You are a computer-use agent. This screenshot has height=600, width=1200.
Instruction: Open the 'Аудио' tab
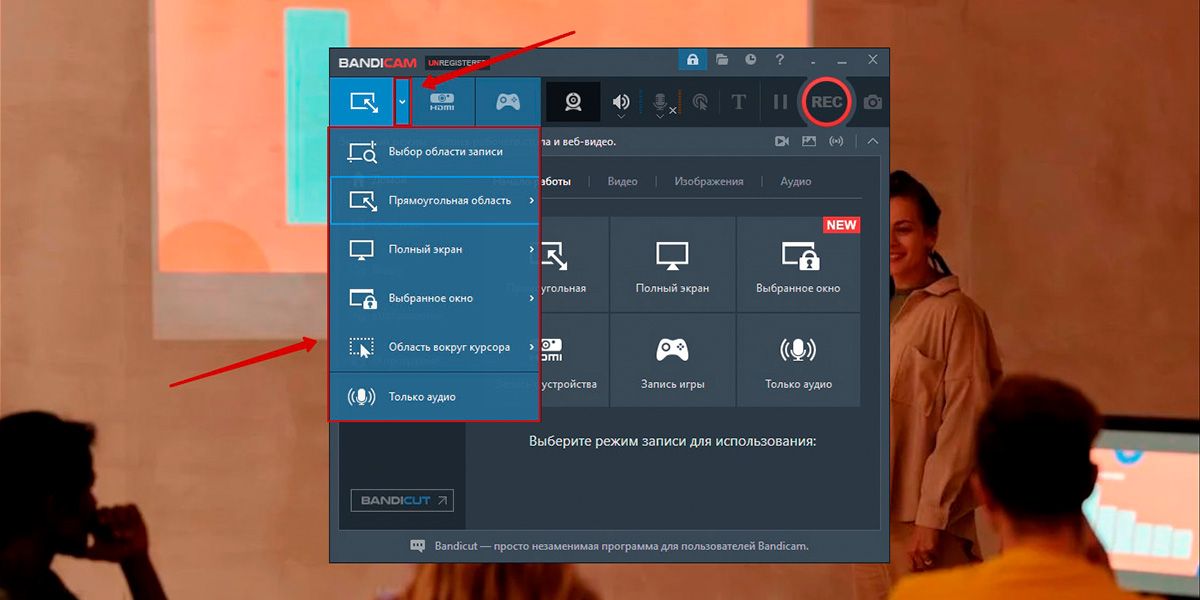pyautogui.click(x=796, y=181)
